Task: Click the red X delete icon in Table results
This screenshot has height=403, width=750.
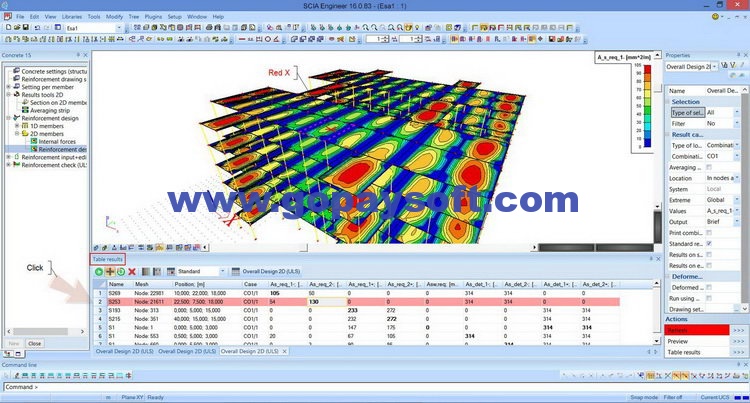Action: point(132,272)
